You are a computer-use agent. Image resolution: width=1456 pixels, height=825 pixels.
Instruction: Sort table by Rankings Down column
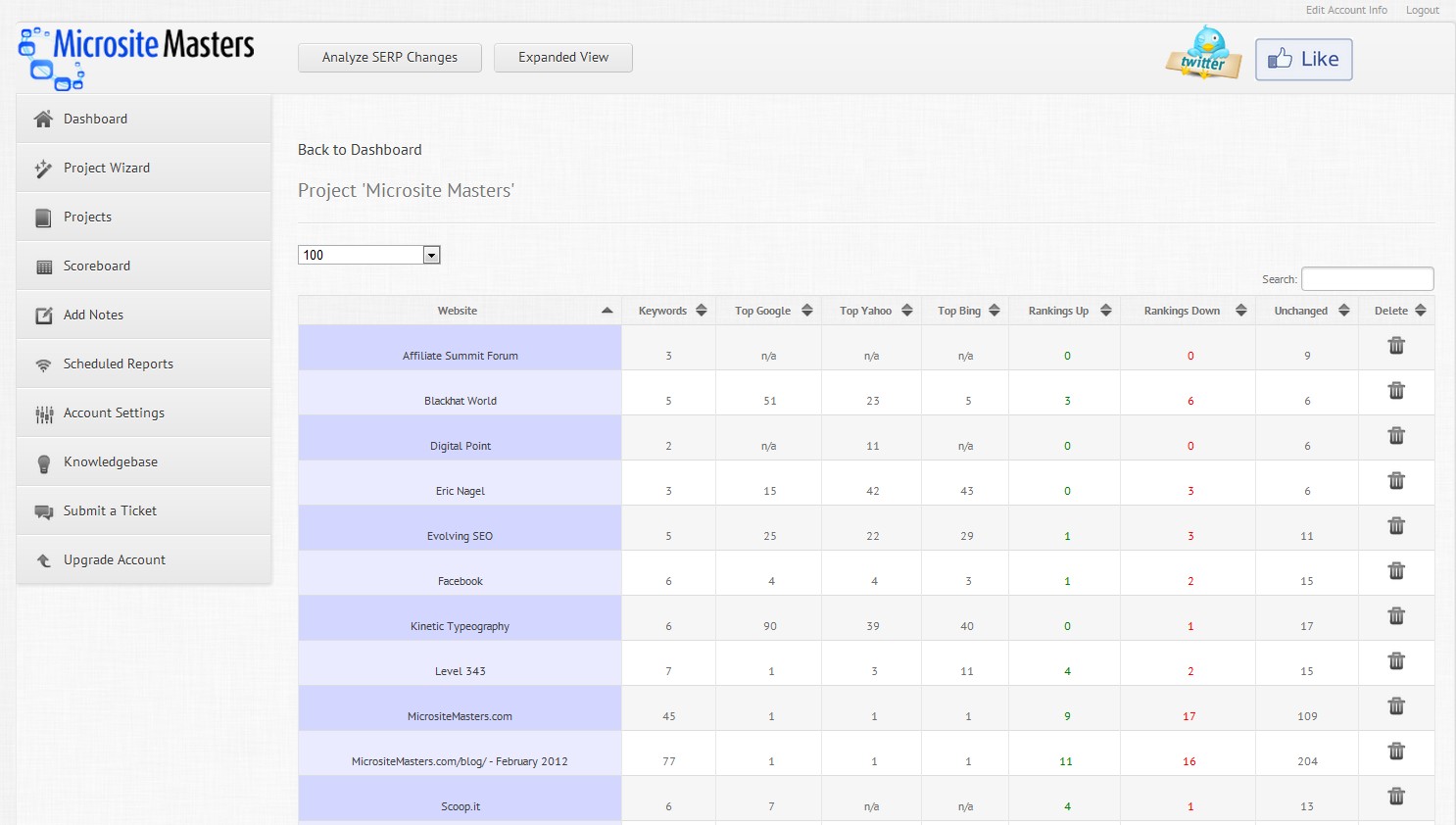tap(1188, 311)
